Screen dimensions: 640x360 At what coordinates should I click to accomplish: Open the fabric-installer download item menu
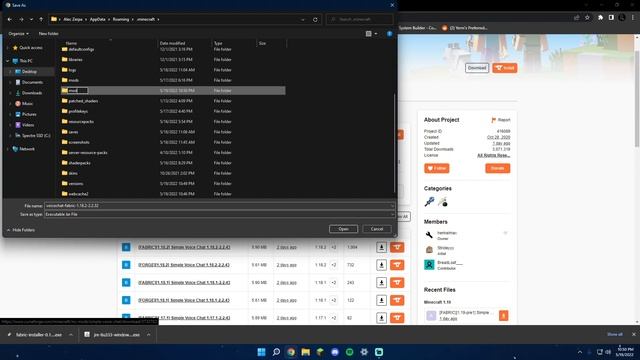[x=71, y=335]
